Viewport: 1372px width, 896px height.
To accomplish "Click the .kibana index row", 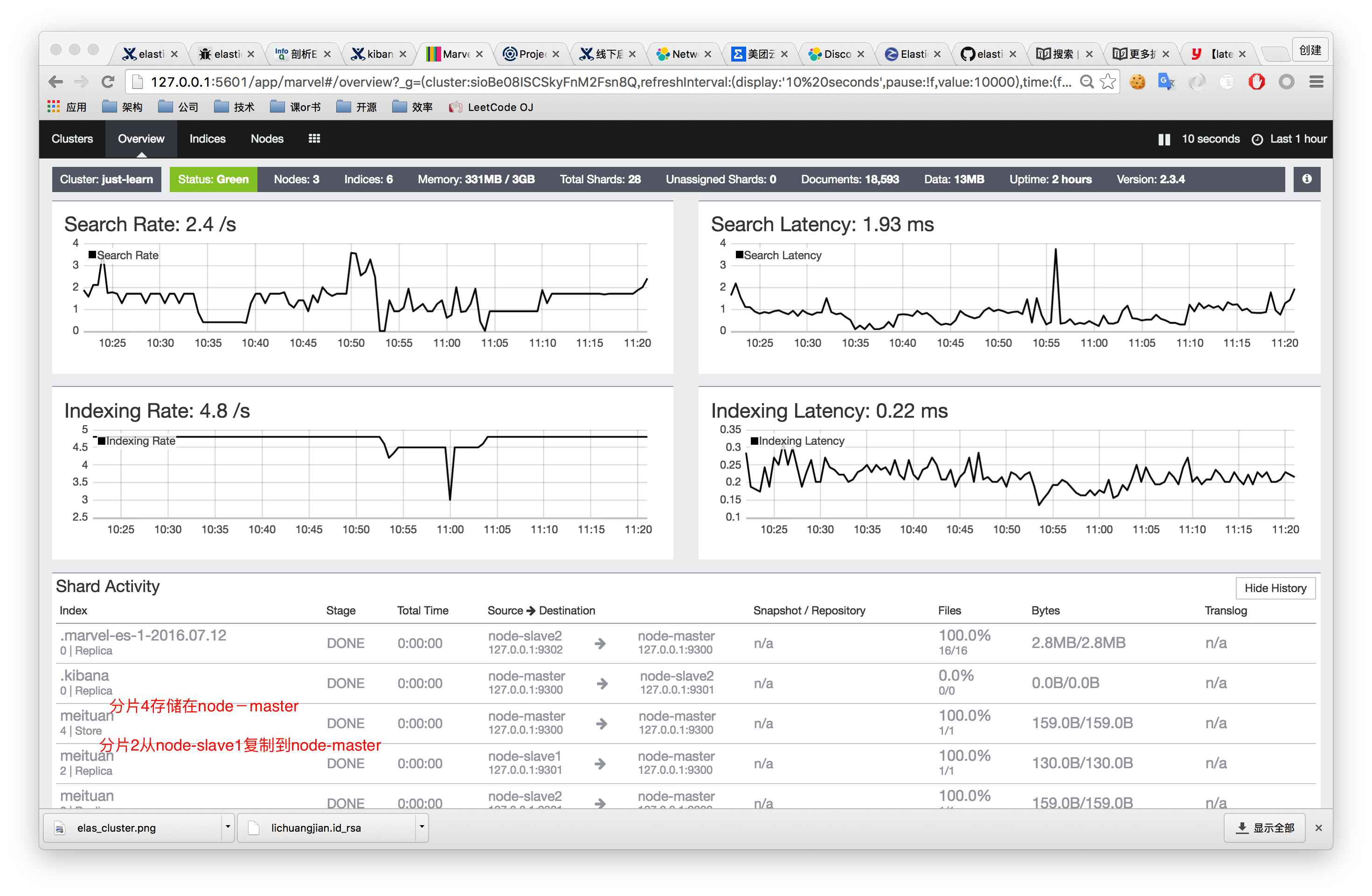I will click(x=686, y=683).
